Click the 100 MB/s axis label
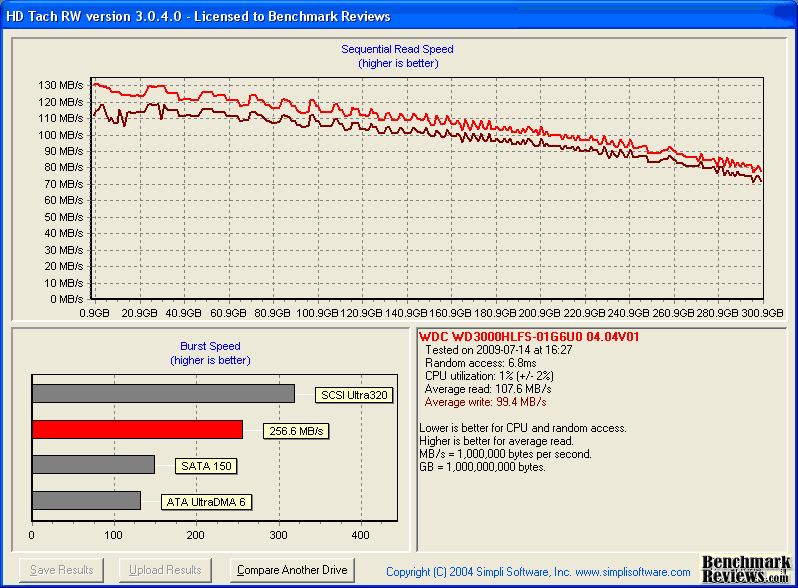Image resolution: width=798 pixels, height=588 pixels. click(60, 135)
